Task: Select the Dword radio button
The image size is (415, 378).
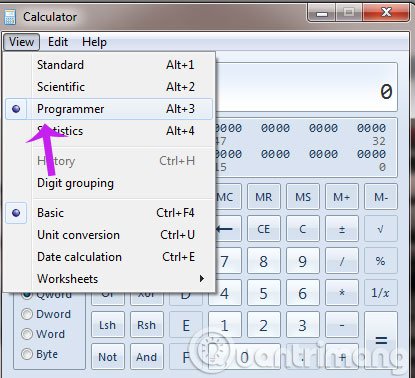Action: click(27, 314)
